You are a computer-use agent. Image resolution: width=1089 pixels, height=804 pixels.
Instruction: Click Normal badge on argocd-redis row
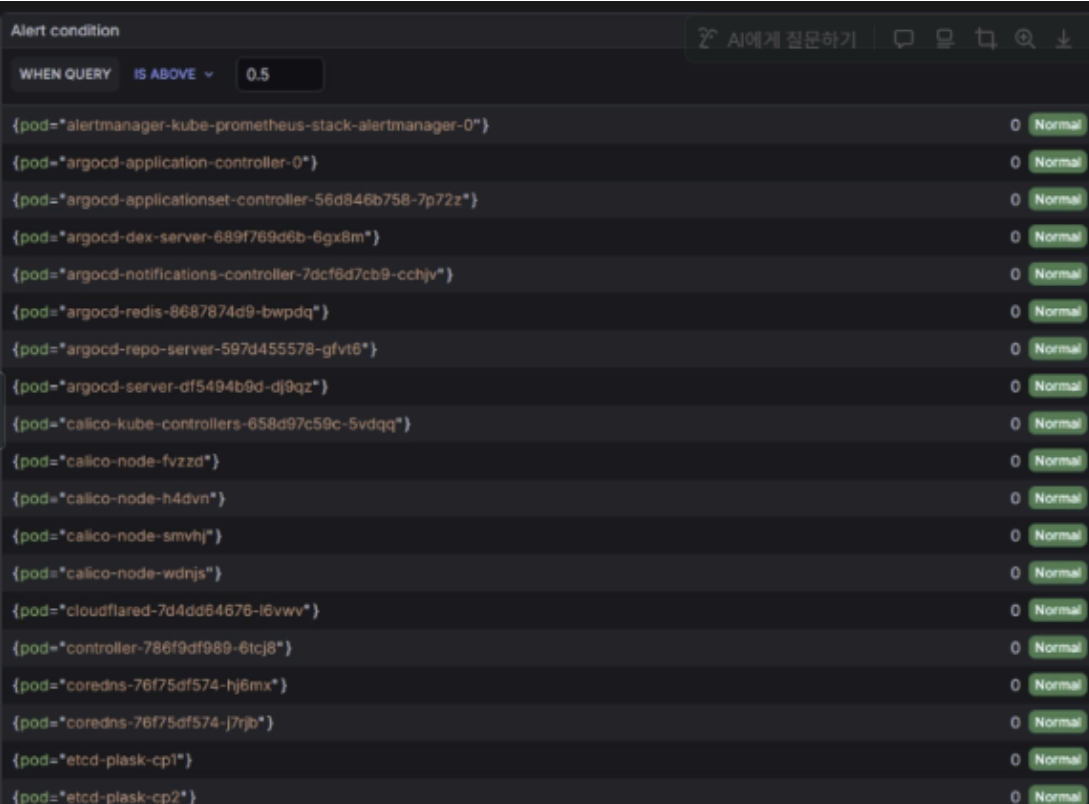(1059, 312)
